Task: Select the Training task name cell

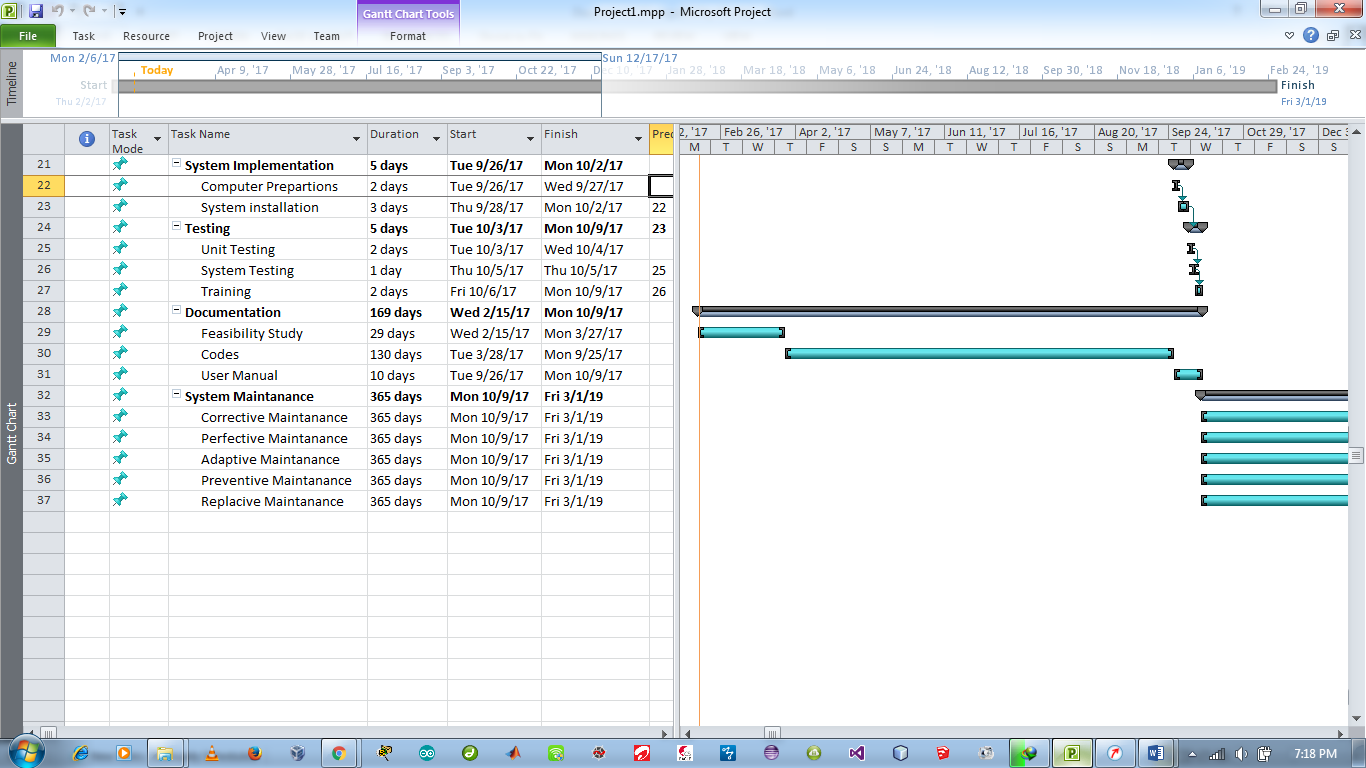Action: [x=226, y=291]
